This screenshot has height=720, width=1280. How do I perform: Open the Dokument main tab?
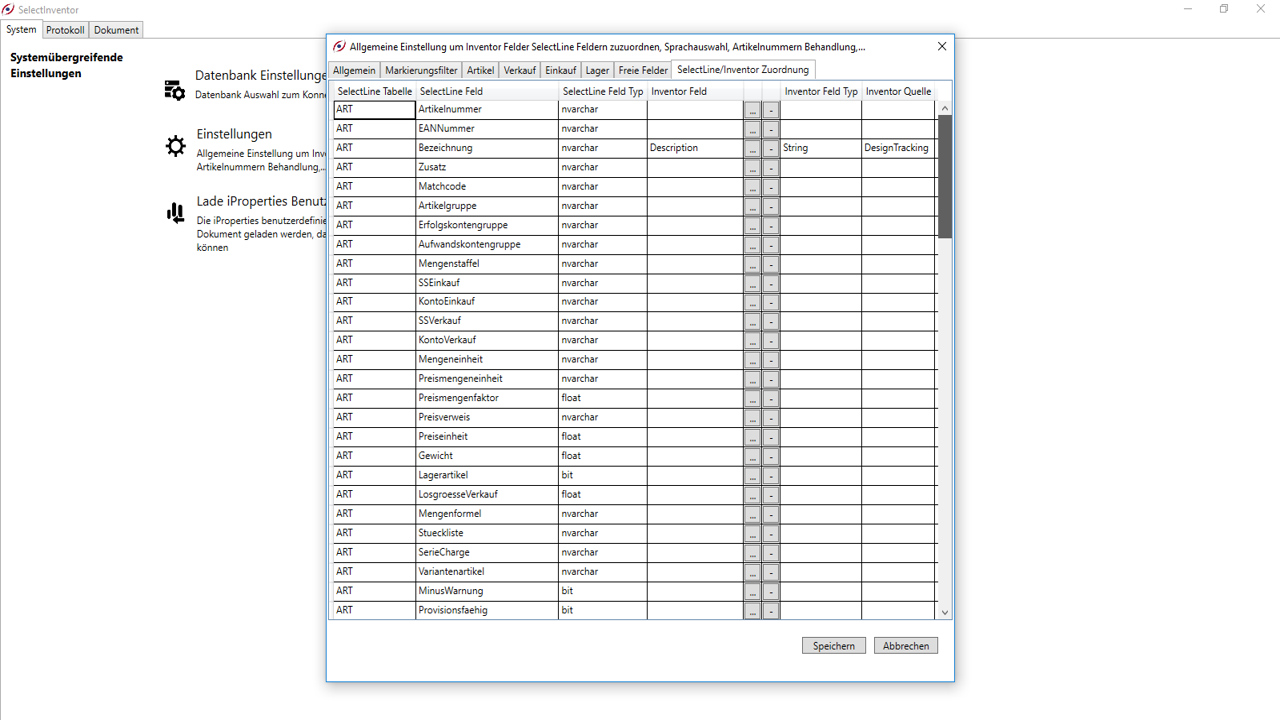(116, 30)
